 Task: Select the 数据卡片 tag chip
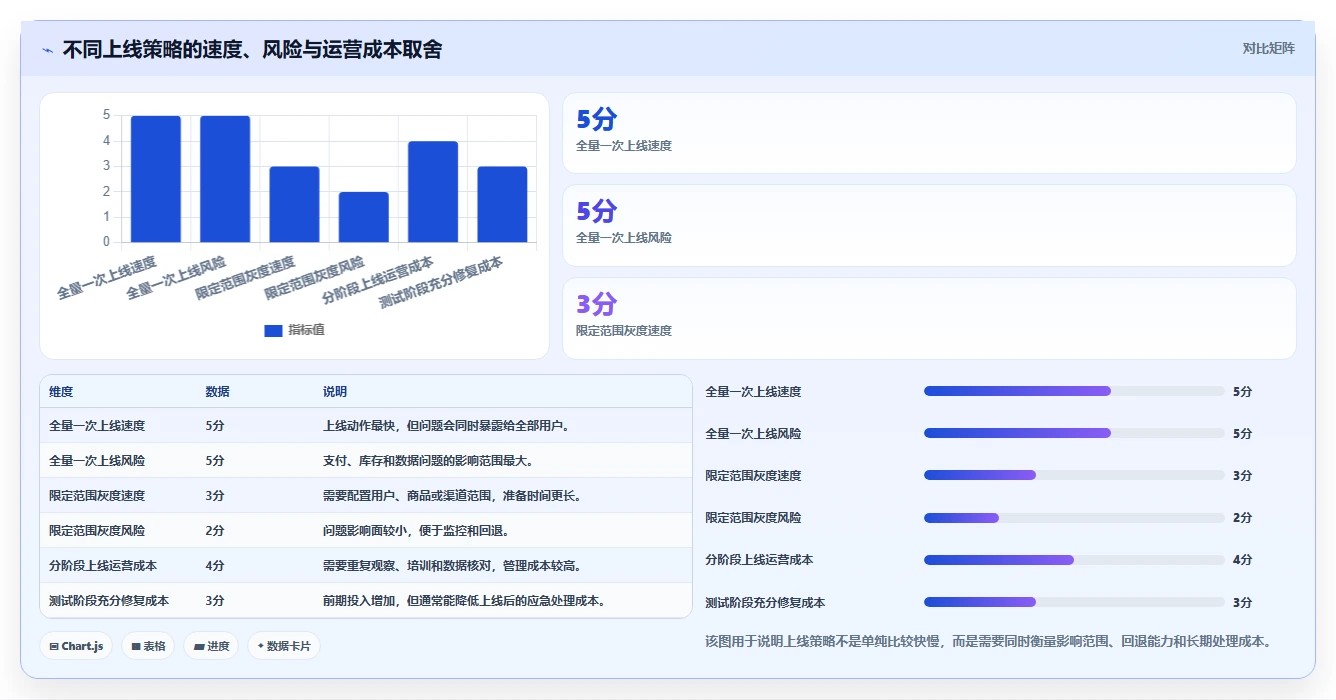(284, 646)
